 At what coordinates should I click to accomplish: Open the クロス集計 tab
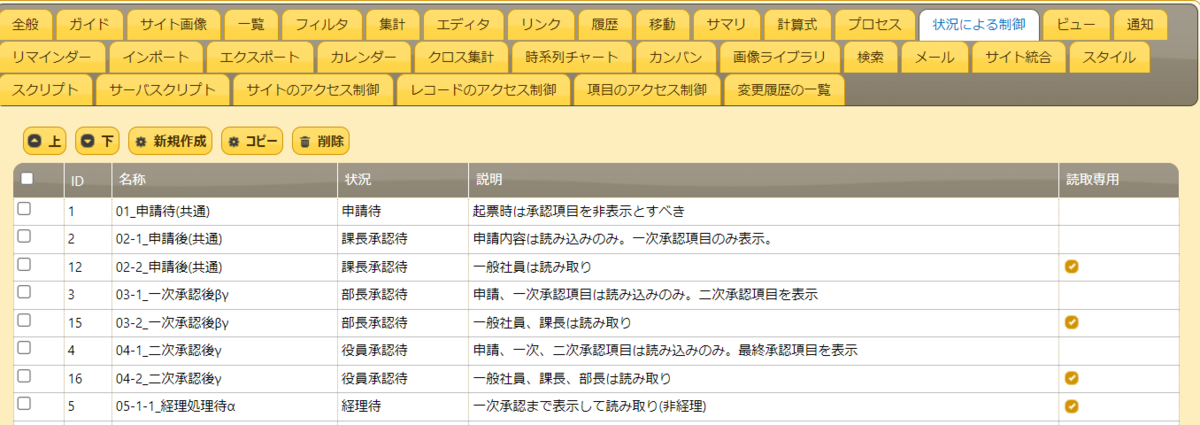462,57
